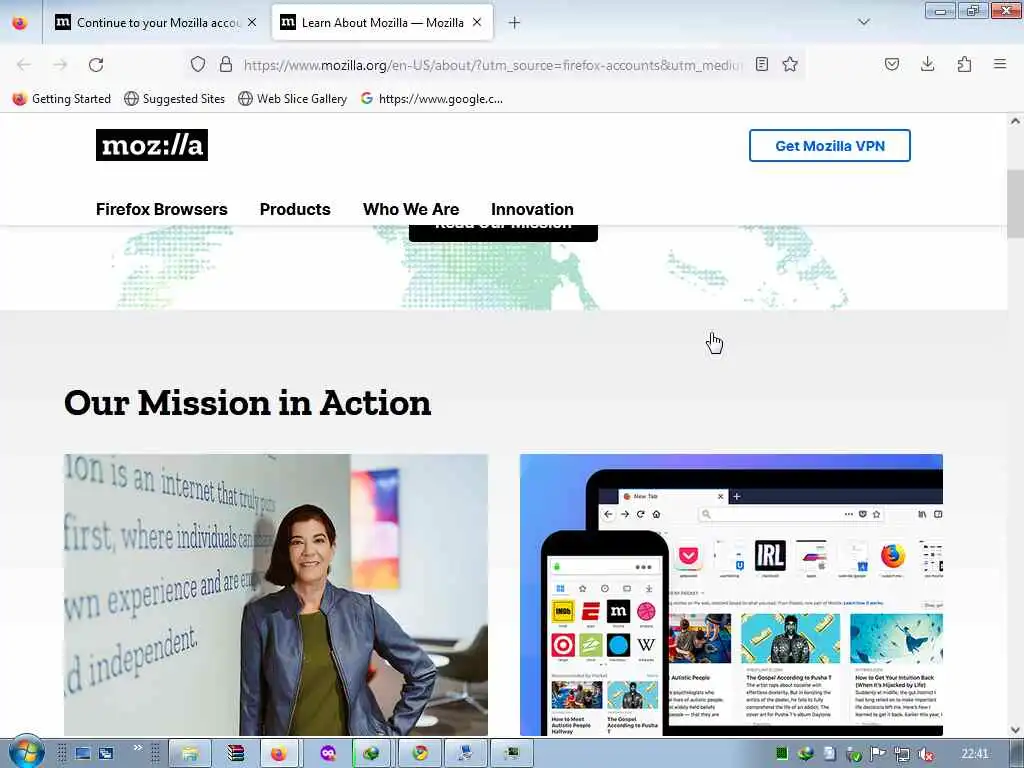Expand the quick launch overflow chevron
Image resolution: width=1024 pixels, height=768 pixels.
pos(138,748)
